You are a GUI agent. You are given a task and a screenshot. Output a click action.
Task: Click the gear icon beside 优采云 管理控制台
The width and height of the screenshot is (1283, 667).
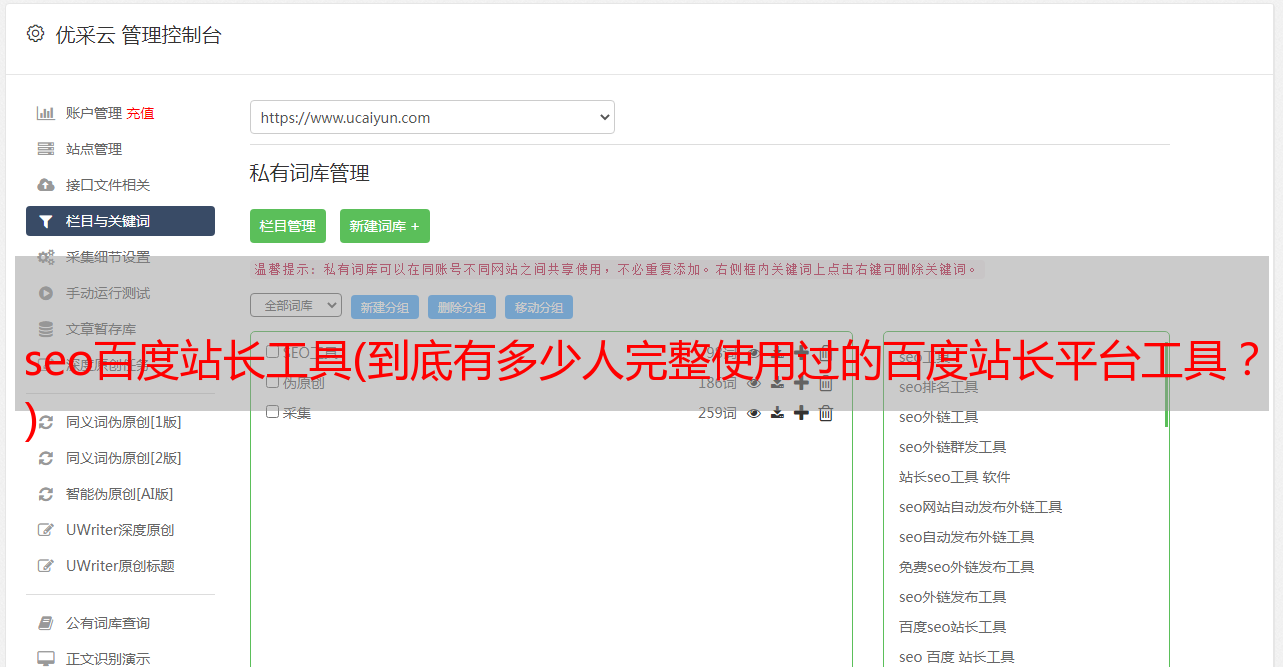35,34
